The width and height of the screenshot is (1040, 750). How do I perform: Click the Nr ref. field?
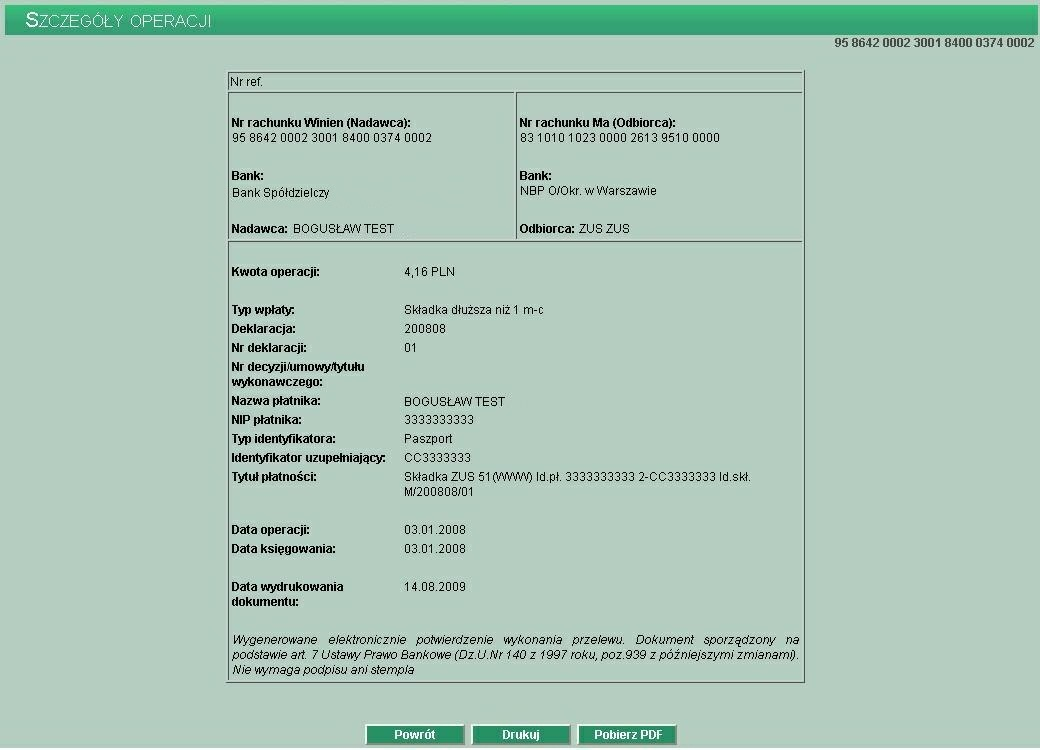click(515, 82)
